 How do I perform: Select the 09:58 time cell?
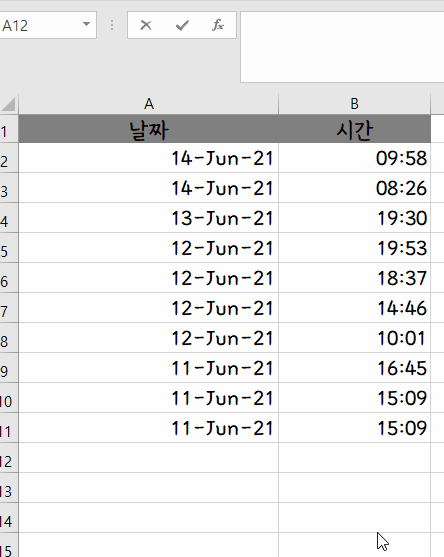354,158
